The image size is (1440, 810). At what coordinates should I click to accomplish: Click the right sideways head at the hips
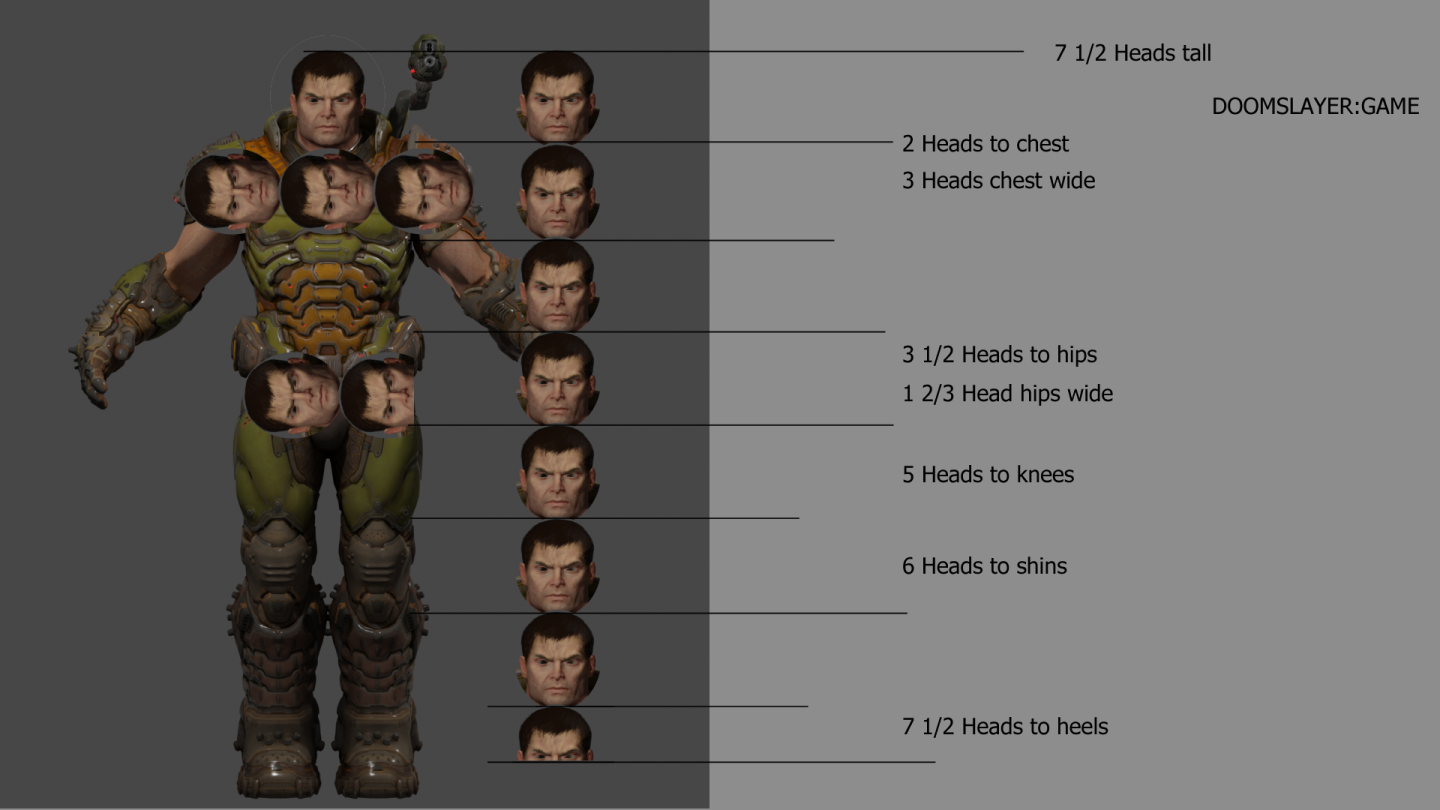378,395
